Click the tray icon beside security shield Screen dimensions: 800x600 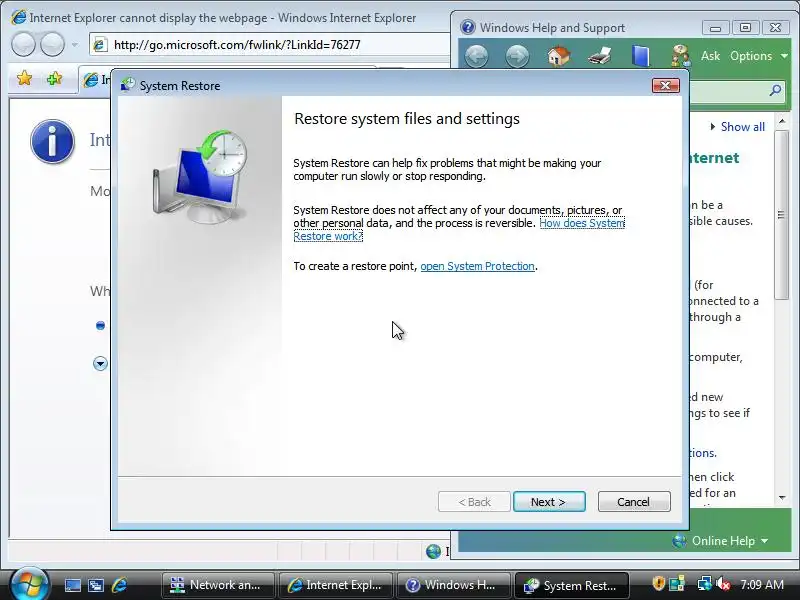pyautogui.click(x=677, y=584)
